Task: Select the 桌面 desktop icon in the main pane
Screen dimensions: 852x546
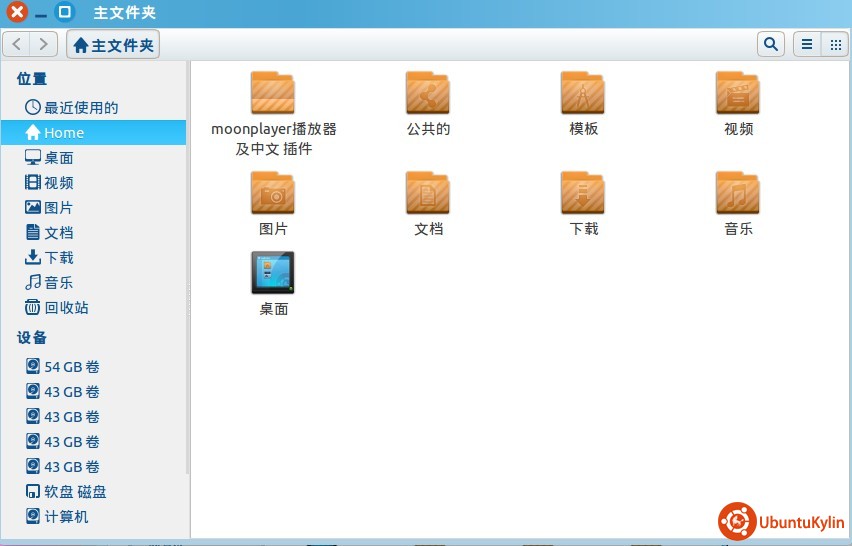Action: pos(273,274)
